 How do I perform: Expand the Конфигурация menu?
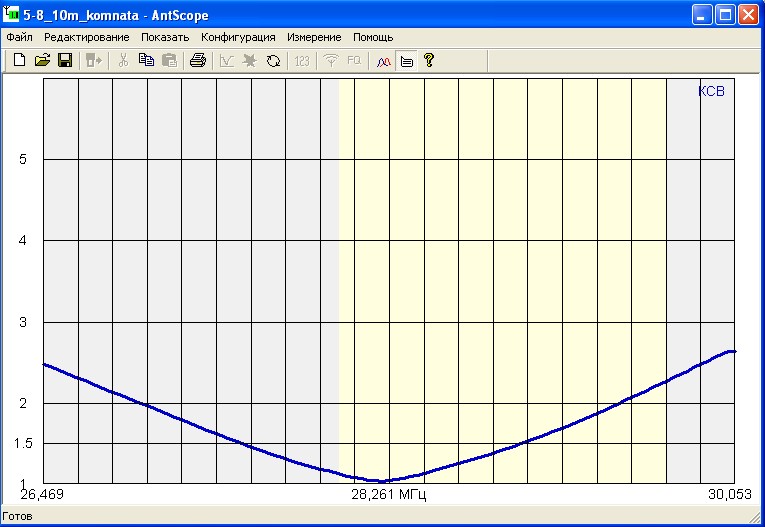tap(238, 37)
